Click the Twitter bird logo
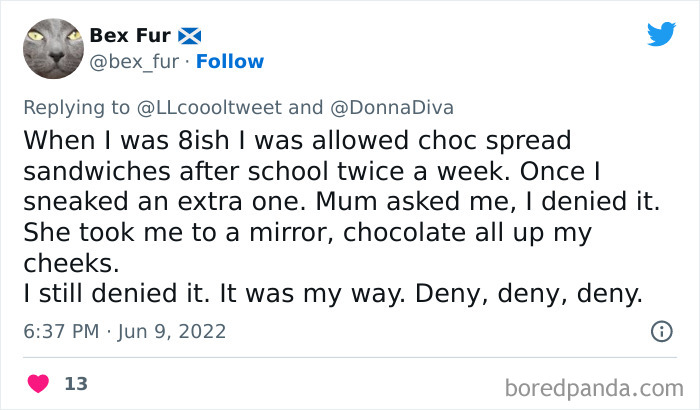The width and height of the screenshot is (700, 410). tap(661, 34)
